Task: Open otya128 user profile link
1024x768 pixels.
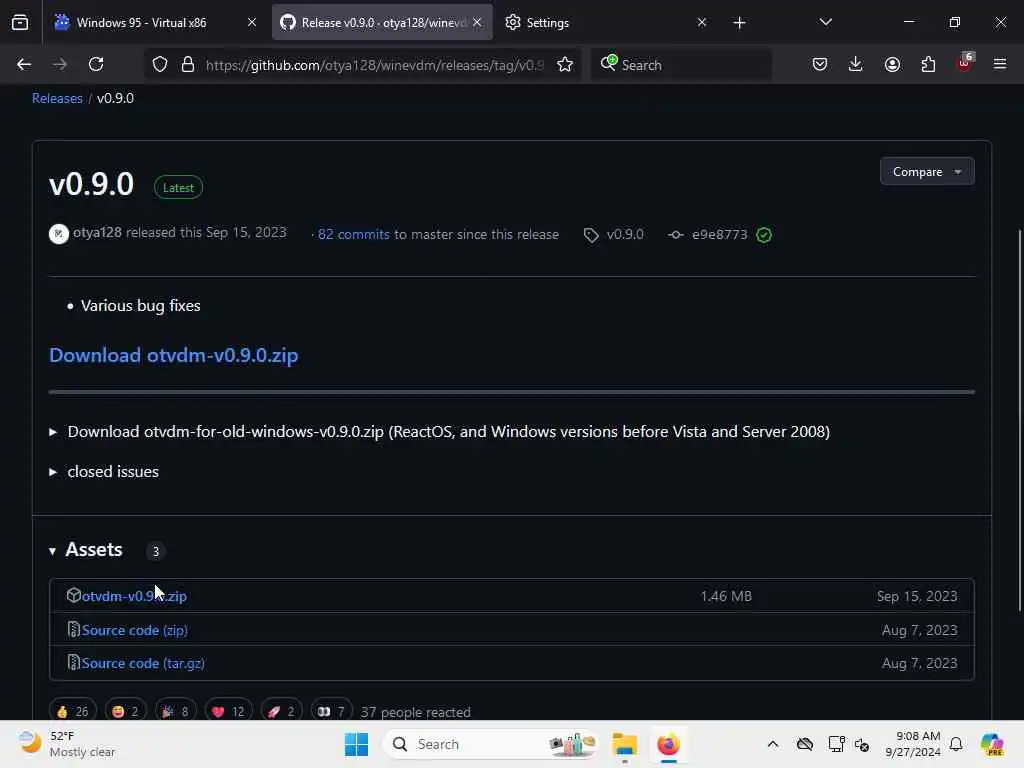Action: coord(97,232)
